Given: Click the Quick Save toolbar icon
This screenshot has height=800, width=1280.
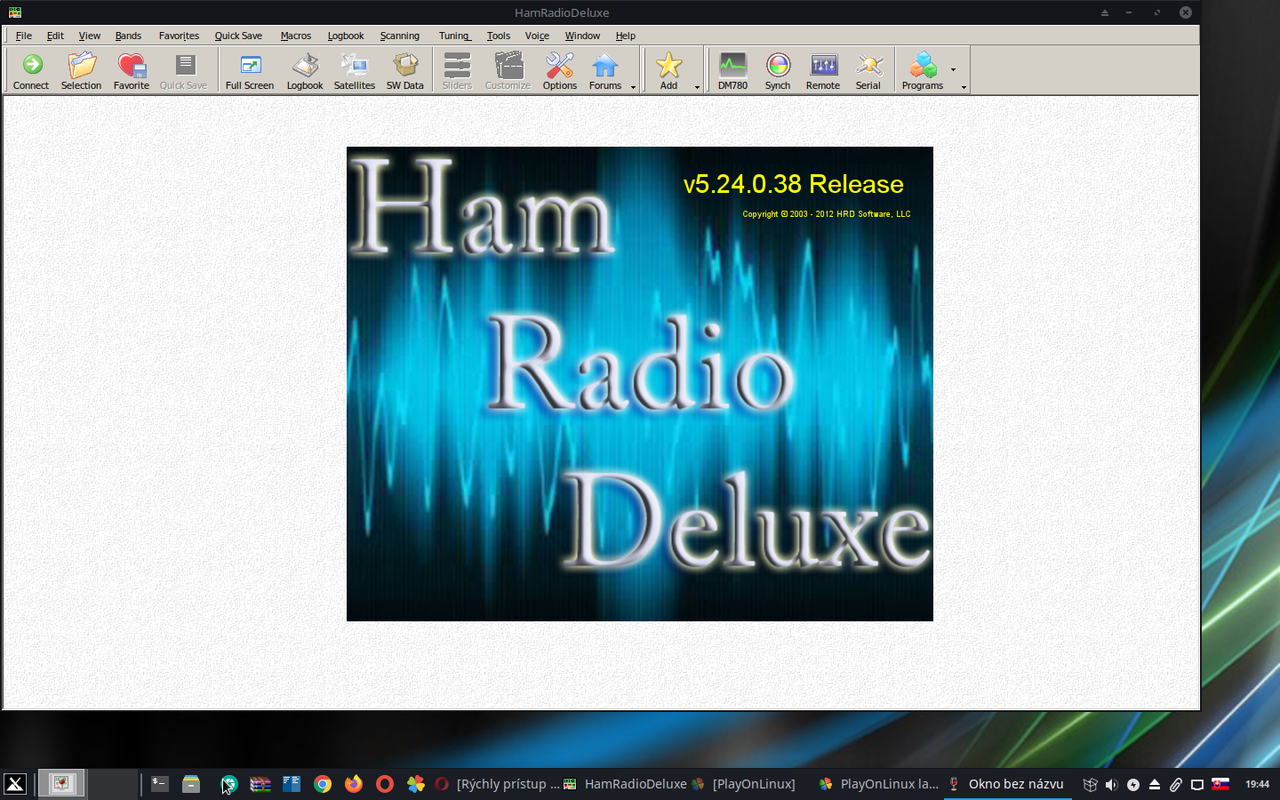Looking at the screenshot, I should tap(184, 71).
